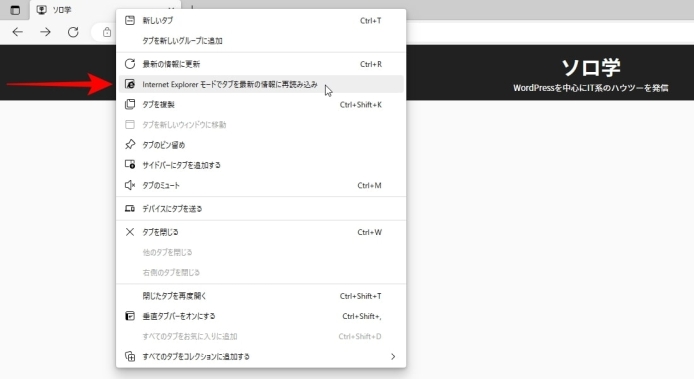
Task: Open the tab actions menu icon
Action: (15, 10)
